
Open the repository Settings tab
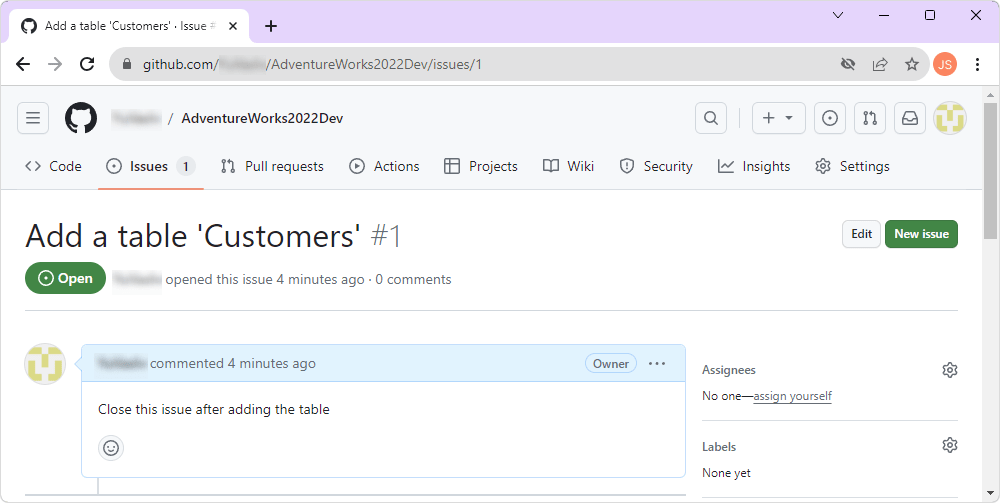pyautogui.click(x=852, y=166)
